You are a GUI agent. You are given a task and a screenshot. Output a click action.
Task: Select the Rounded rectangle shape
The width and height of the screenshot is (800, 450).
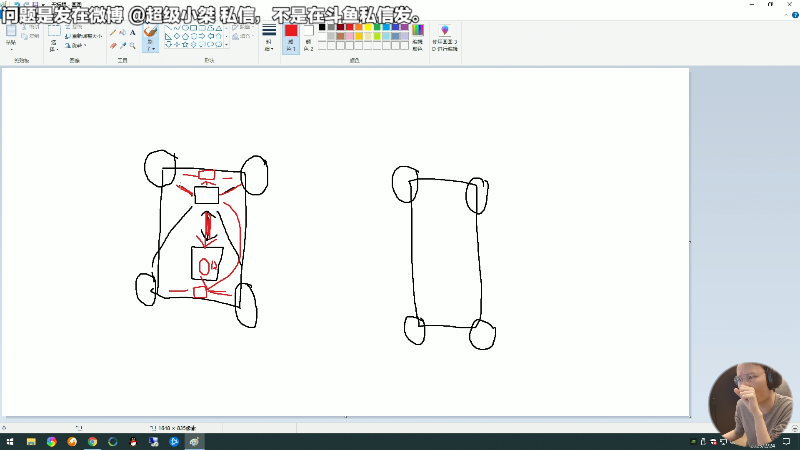pyautogui.click(x=202, y=28)
